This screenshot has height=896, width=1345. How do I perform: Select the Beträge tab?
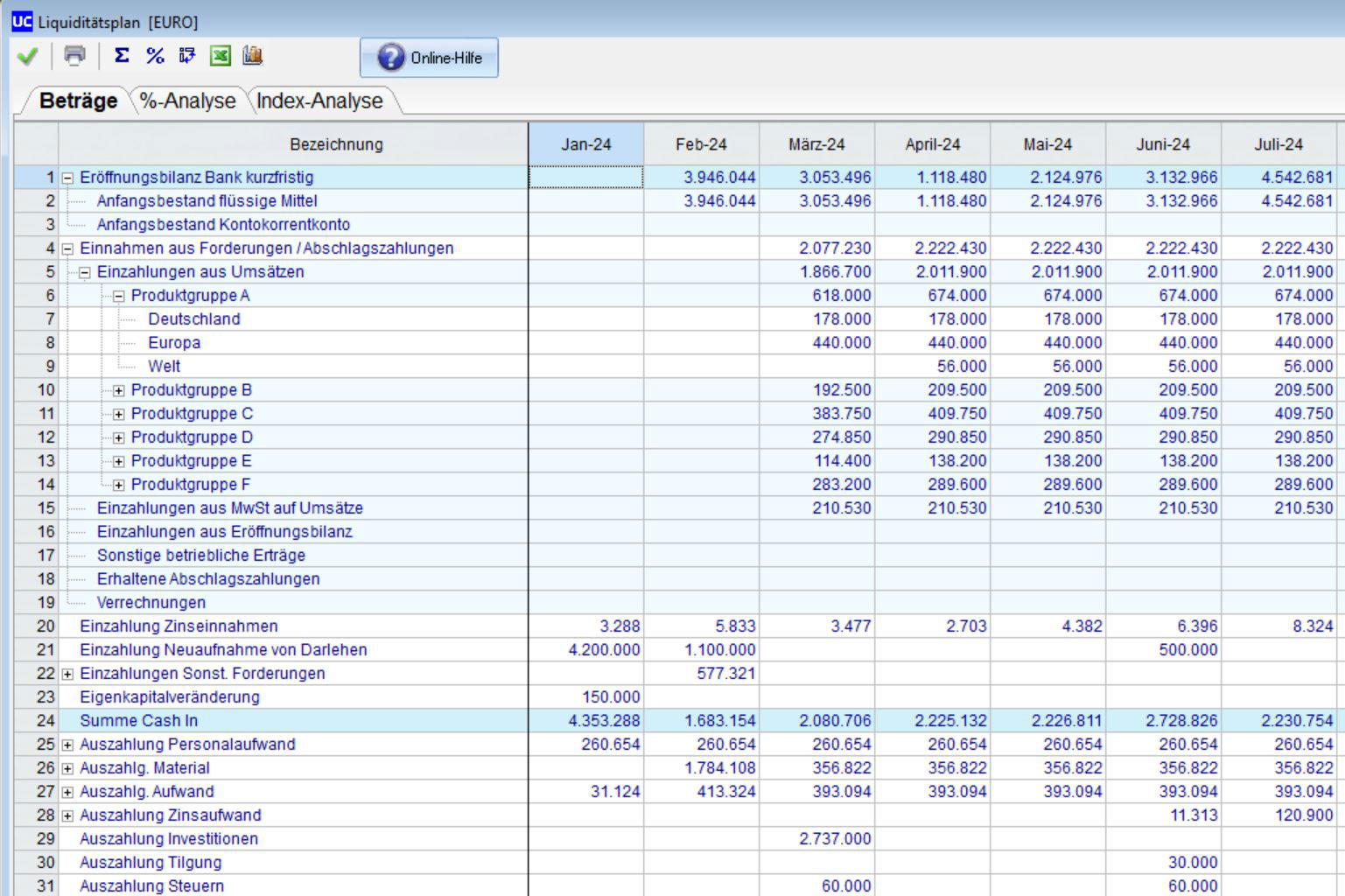click(x=78, y=101)
